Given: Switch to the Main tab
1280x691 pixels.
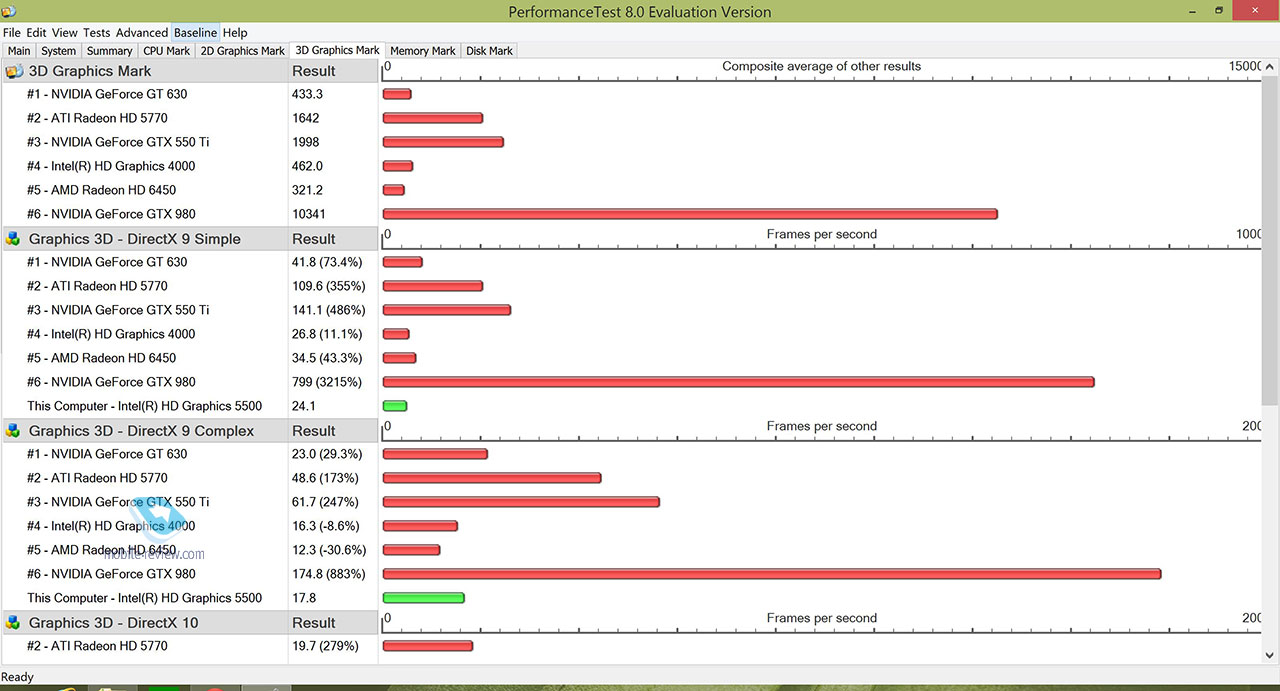Looking at the screenshot, I should tap(19, 51).
